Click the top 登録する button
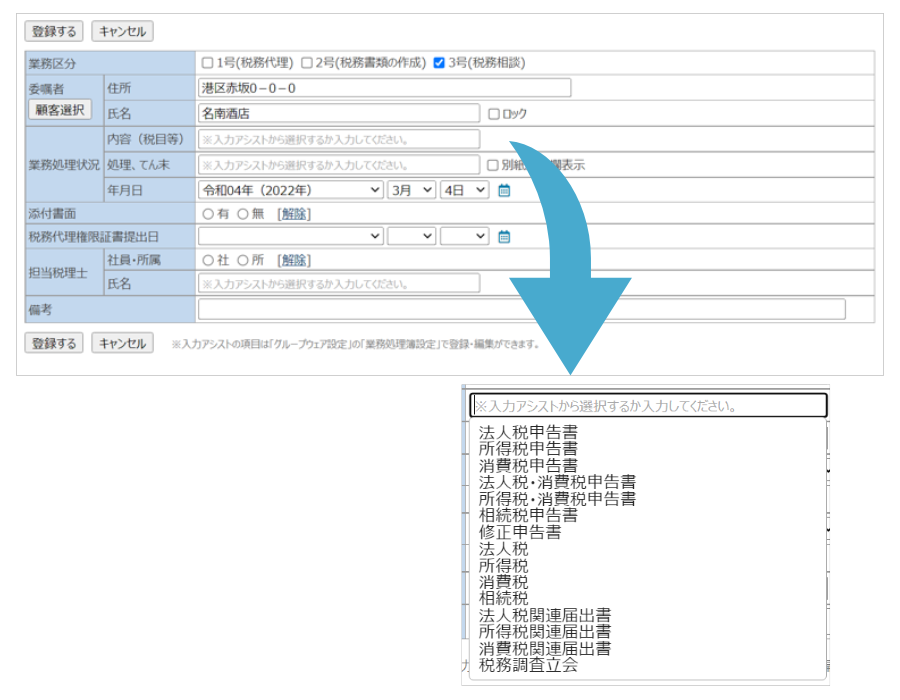Screen dimensions: 900x700 (54, 31)
